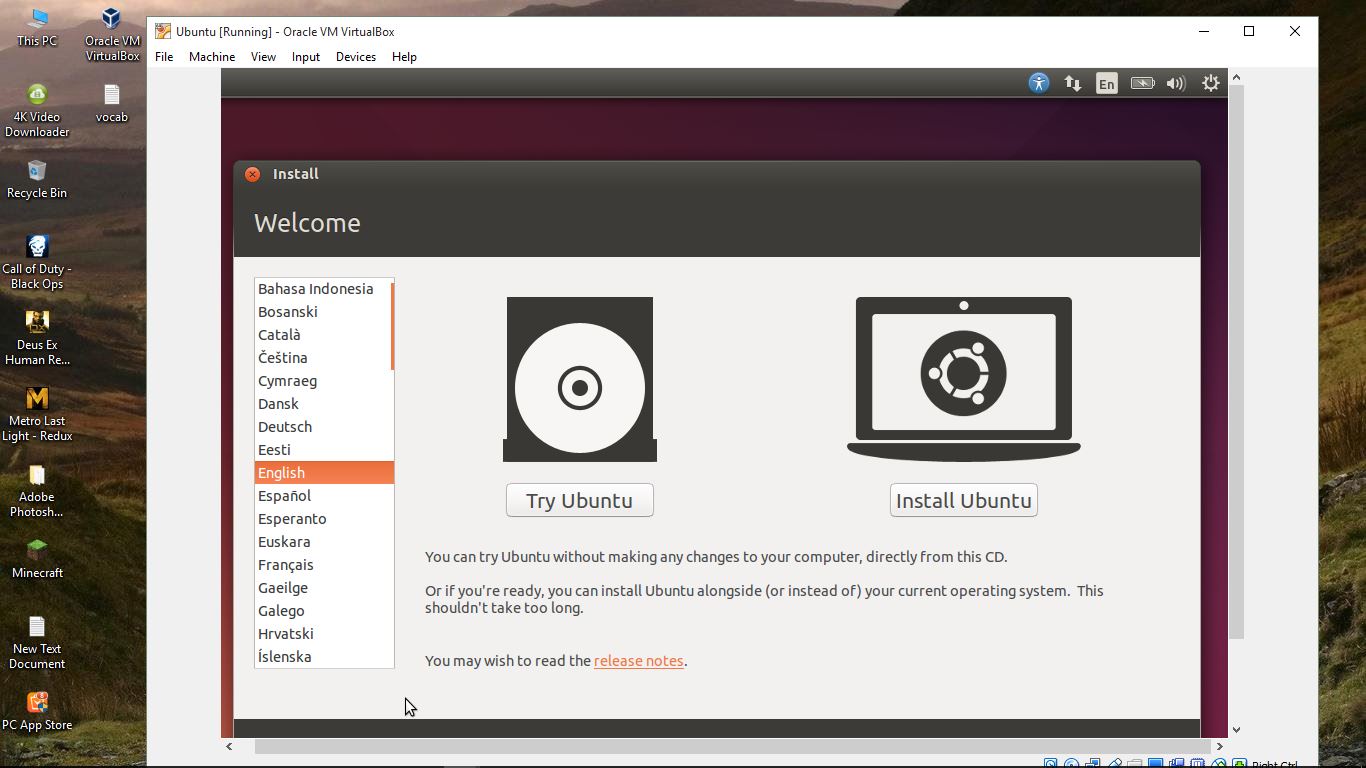Maximize the VirtualBox window
Image resolution: width=1366 pixels, height=768 pixels.
tap(1249, 31)
